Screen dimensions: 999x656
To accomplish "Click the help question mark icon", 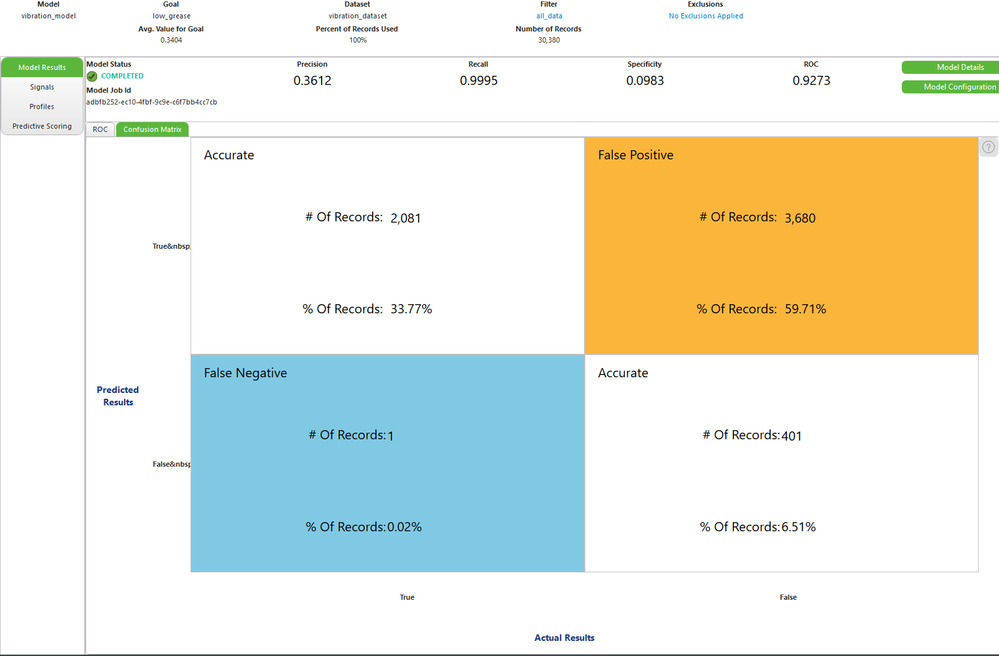I will [x=988, y=147].
